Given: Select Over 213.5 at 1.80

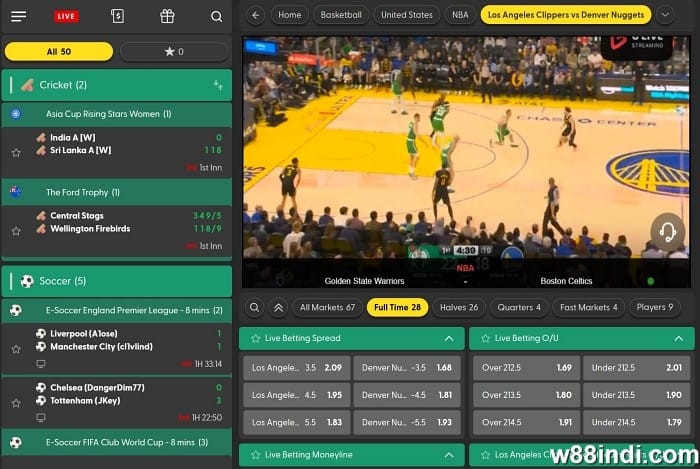Looking at the screenshot, I should click(527, 395).
